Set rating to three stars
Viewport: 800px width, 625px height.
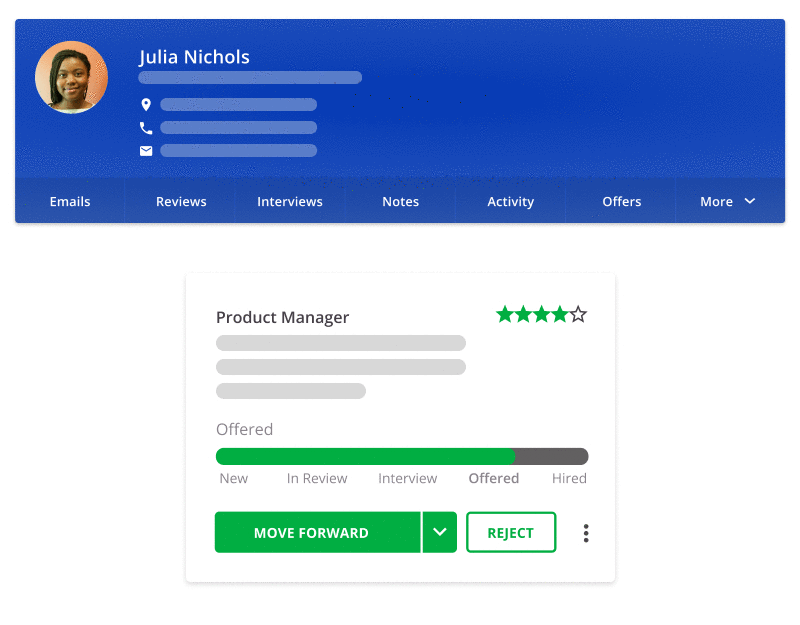(541, 315)
